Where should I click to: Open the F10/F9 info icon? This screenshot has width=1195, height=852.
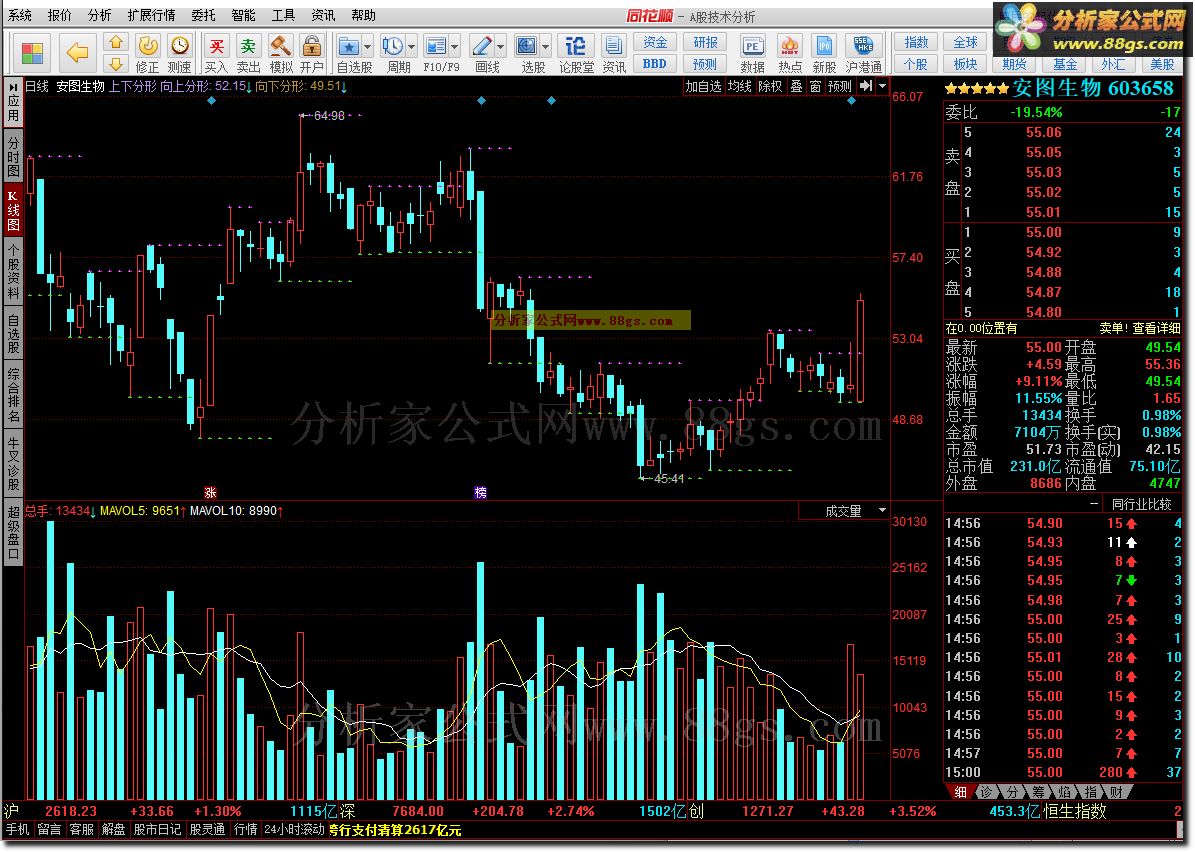(436, 46)
